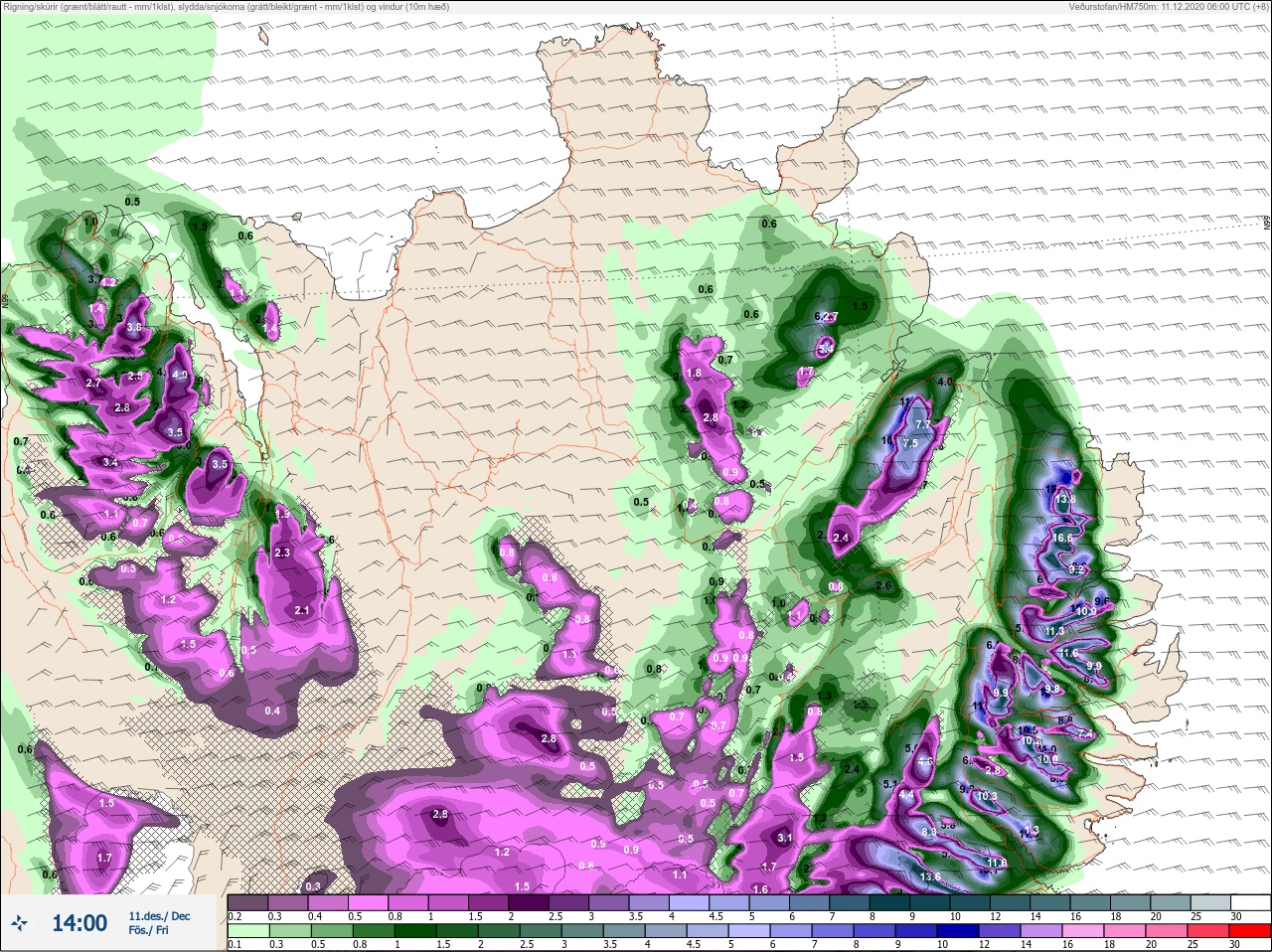Click the weekday text 'Fös./ Fri'
The image size is (1272, 952).
(x=148, y=931)
